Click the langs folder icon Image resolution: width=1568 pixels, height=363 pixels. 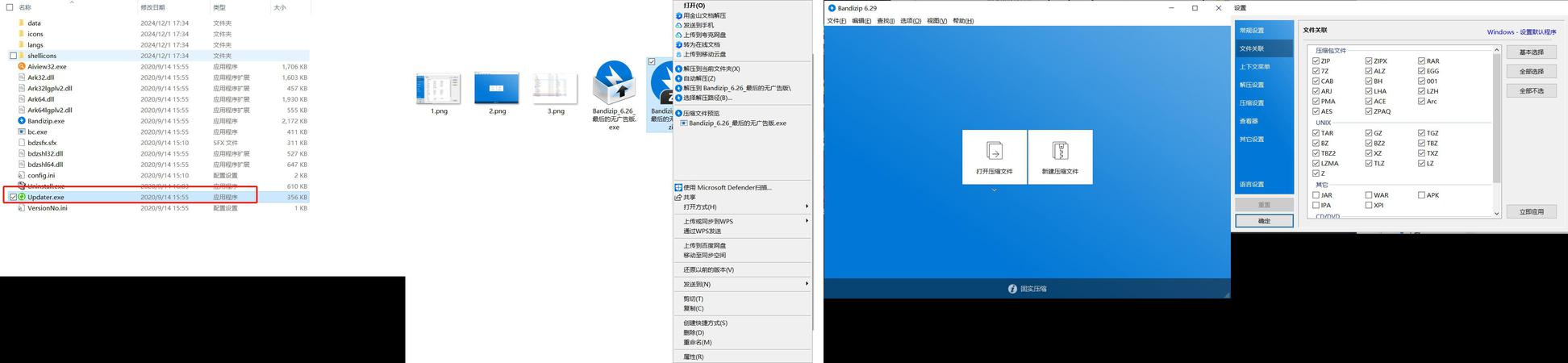(x=21, y=45)
